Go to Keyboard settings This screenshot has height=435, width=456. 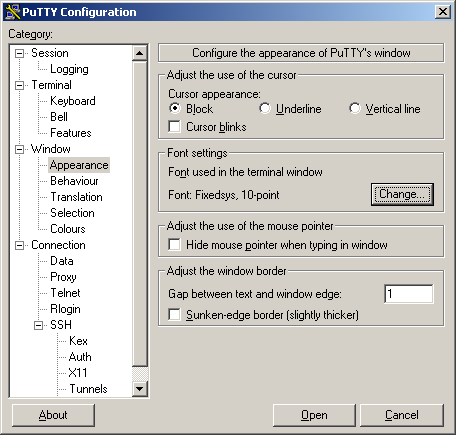[x=73, y=101]
